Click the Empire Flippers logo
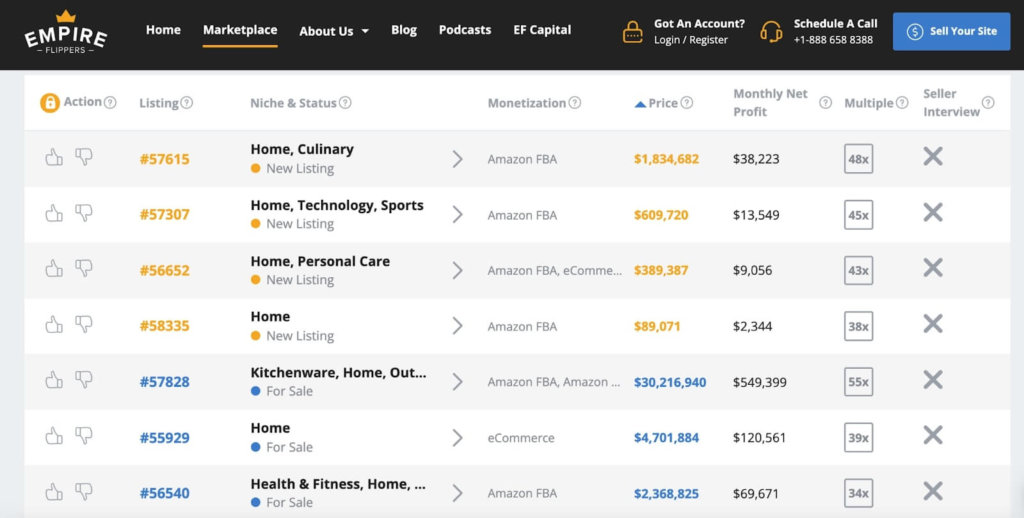This screenshot has height=518, width=1024. tap(66, 32)
